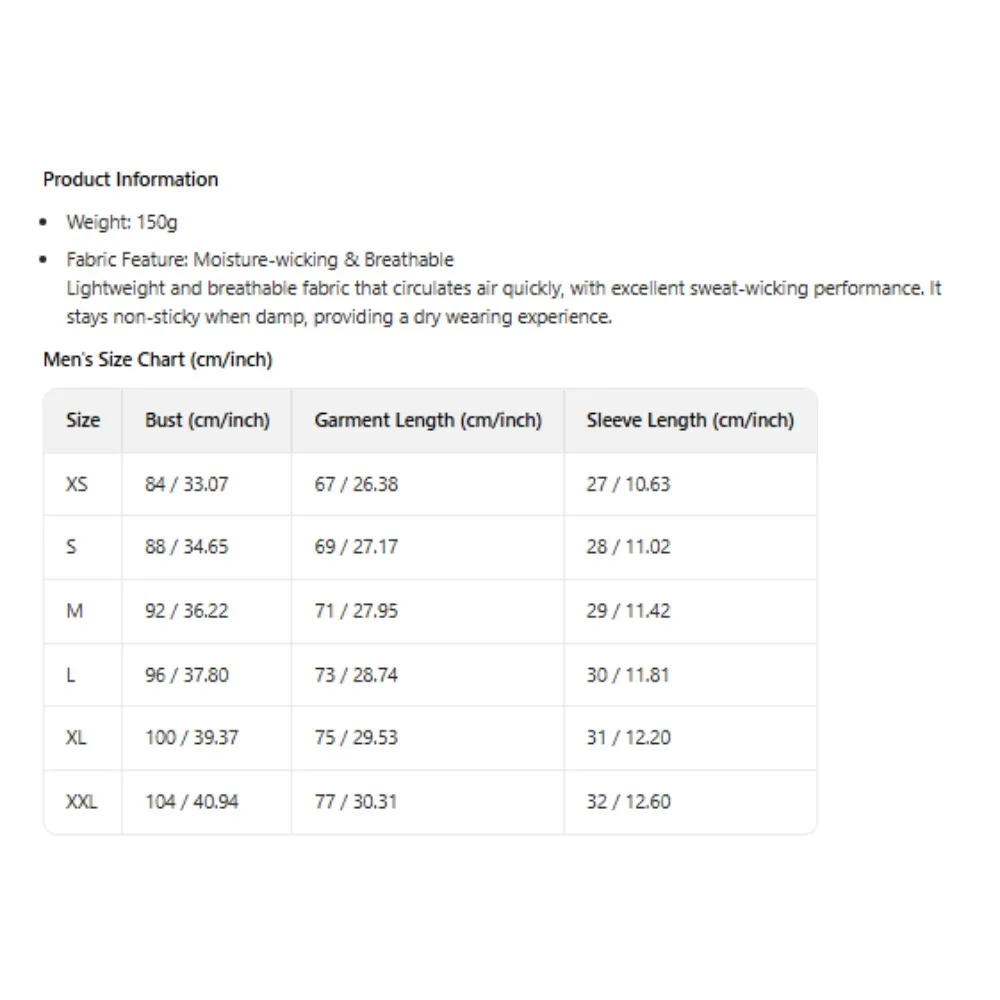Image resolution: width=1000 pixels, height=1000 pixels.
Task: Click the 30 / 11.81 sleeve length cell
Action: pos(628,675)
